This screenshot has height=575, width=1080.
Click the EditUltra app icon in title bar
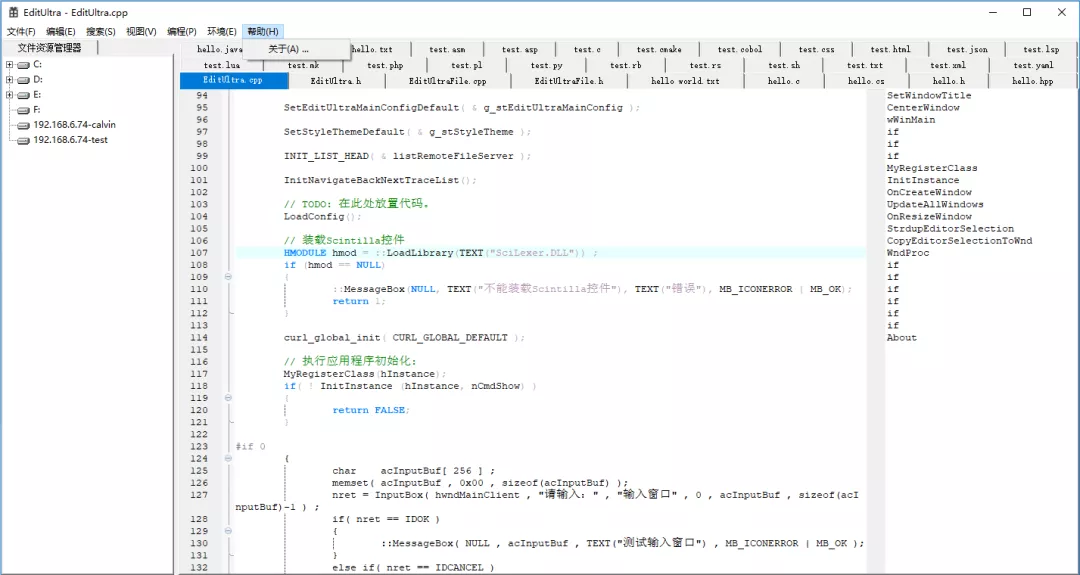(x=14, y=12)
